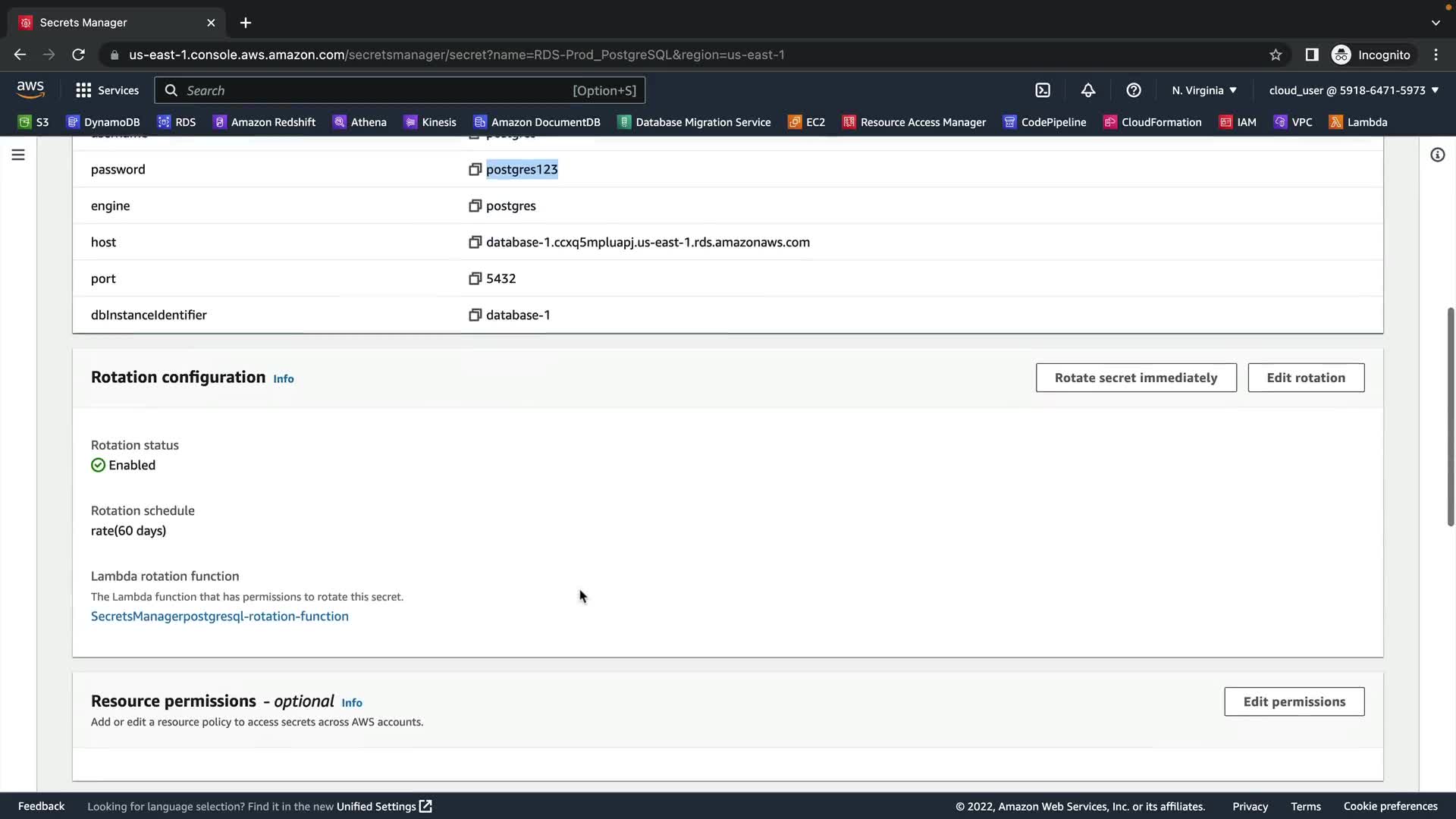Open the help question mark menu
This screenshot has width=1456, height=819.
pyautogui.click(x=1134, y=90)
